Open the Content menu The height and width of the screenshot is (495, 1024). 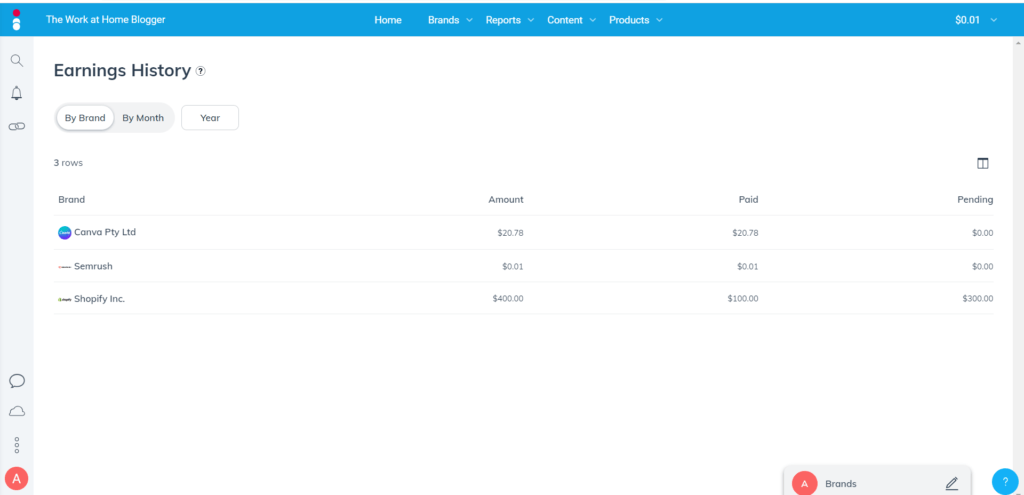[x=571, y=20]
